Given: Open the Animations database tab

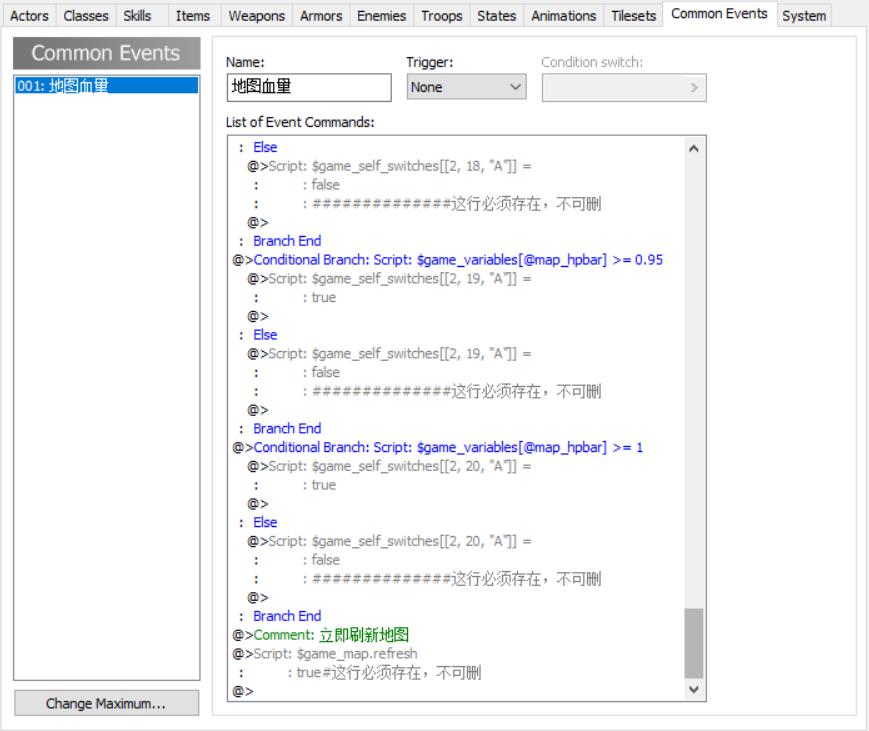Looking at the screenshot, I should [x=564, y=16].
